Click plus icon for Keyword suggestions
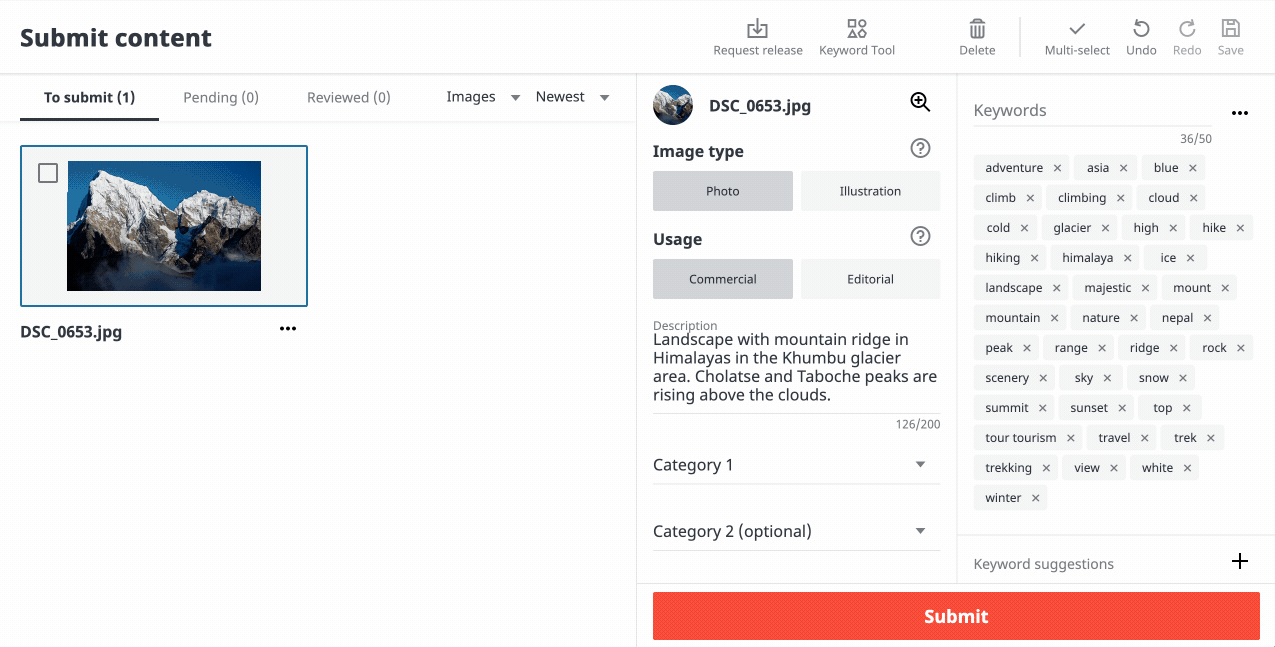Viewport: 1275px width, 647px height. [x=1239, y=561]
